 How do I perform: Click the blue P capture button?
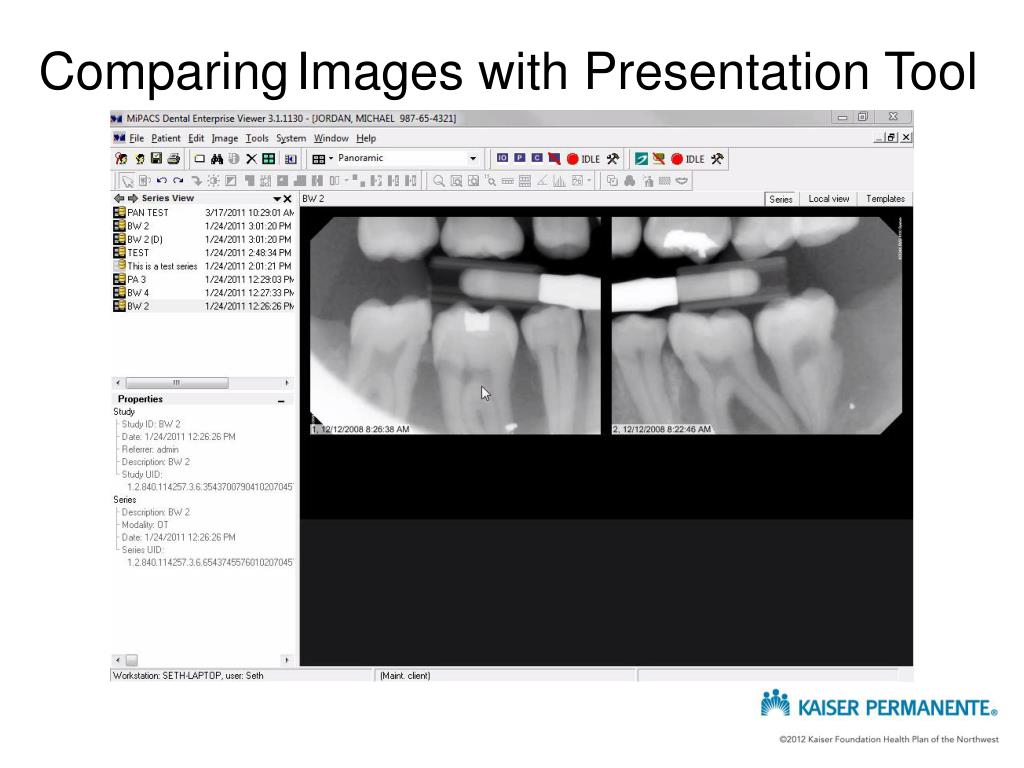click(x=520, y=158)
